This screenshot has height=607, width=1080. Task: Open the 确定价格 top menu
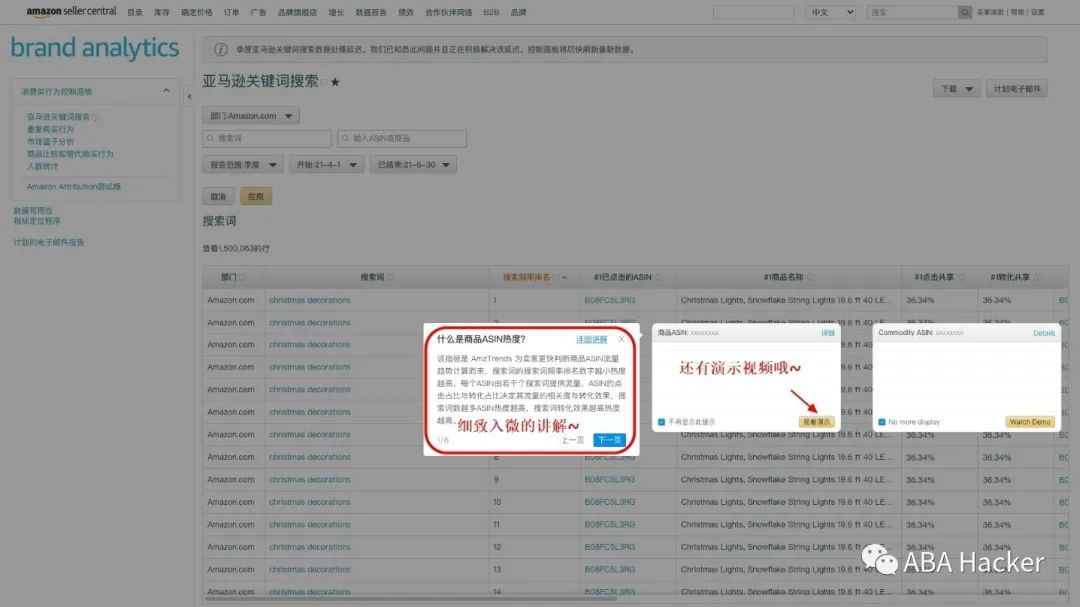click(x=196, y=12)
